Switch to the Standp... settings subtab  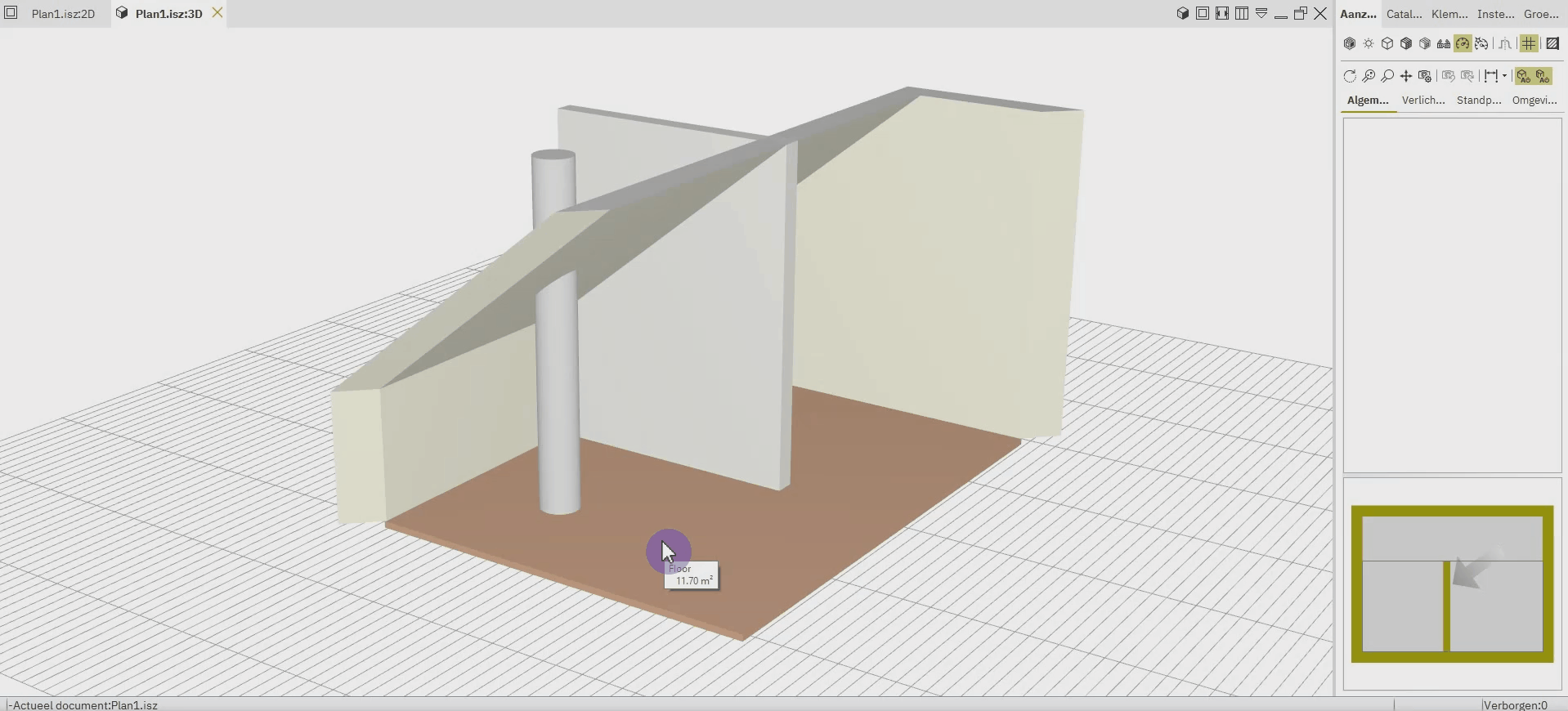pyautogui.click(x=1479, y=100)
